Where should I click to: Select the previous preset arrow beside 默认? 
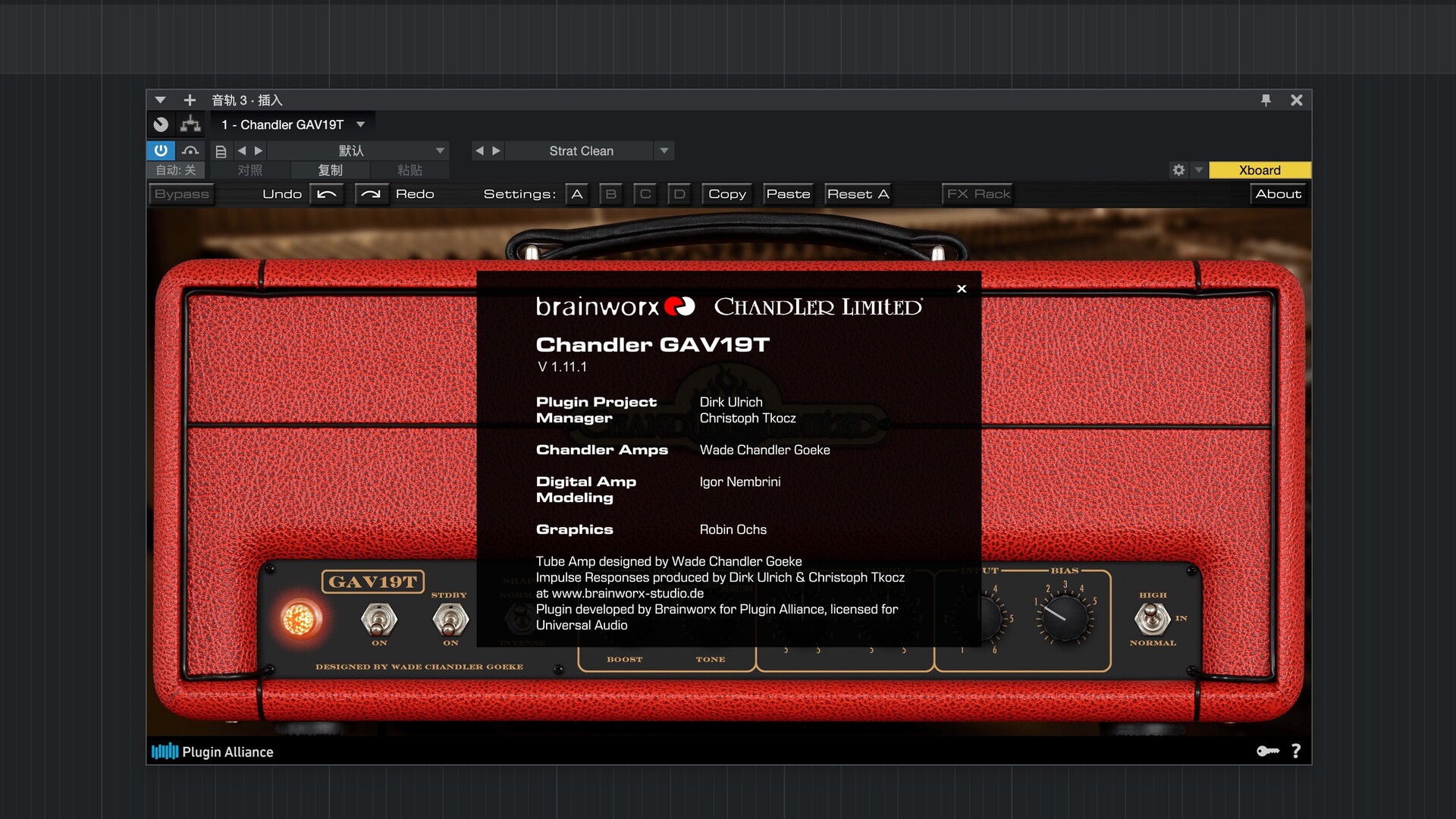pyautogui.click(x=242, y=151)
